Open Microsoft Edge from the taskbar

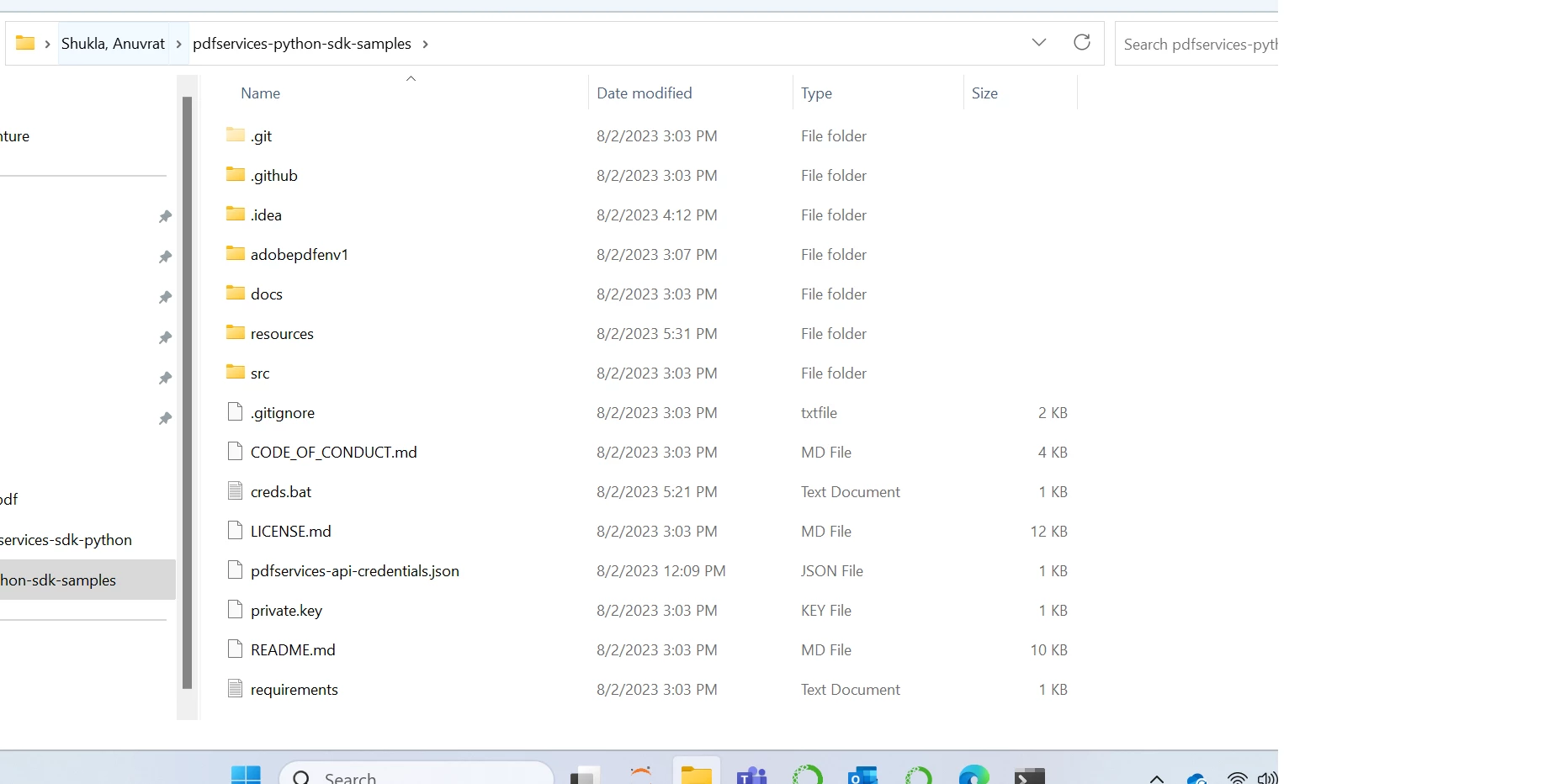pos(974,776)
